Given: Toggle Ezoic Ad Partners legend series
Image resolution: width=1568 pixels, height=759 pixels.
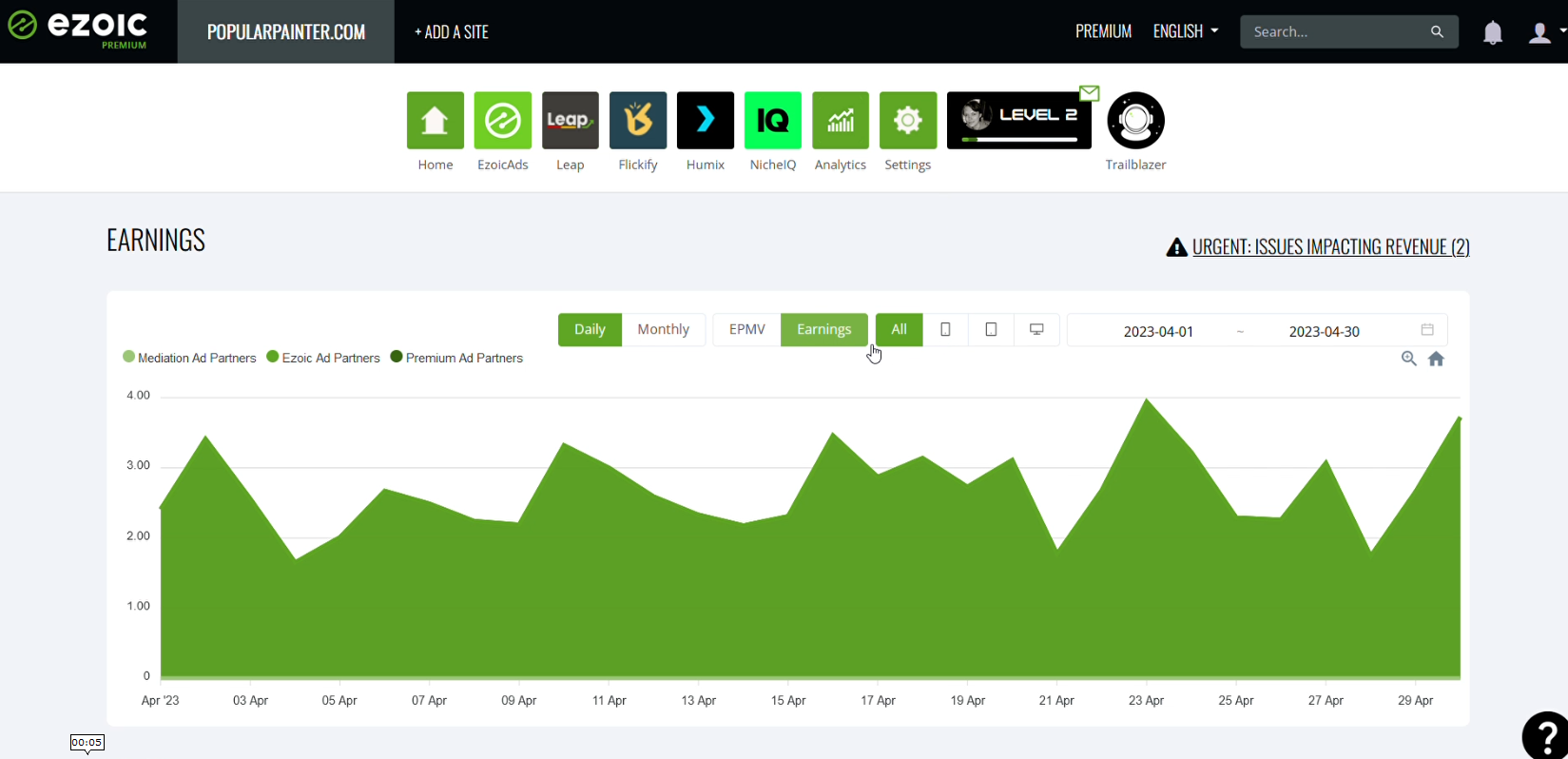Looking at the screenshot, I should click(x=323, y=358).
